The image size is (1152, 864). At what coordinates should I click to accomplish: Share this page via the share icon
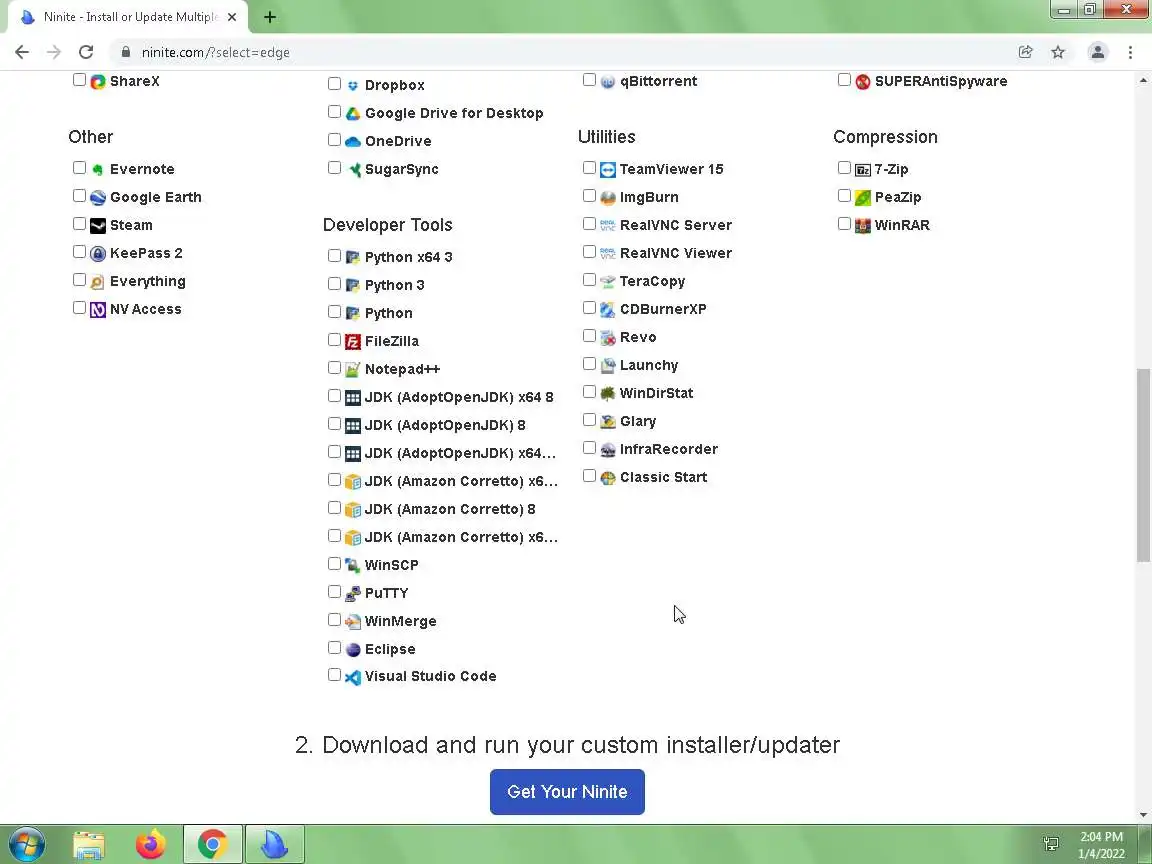(1026, 52)
